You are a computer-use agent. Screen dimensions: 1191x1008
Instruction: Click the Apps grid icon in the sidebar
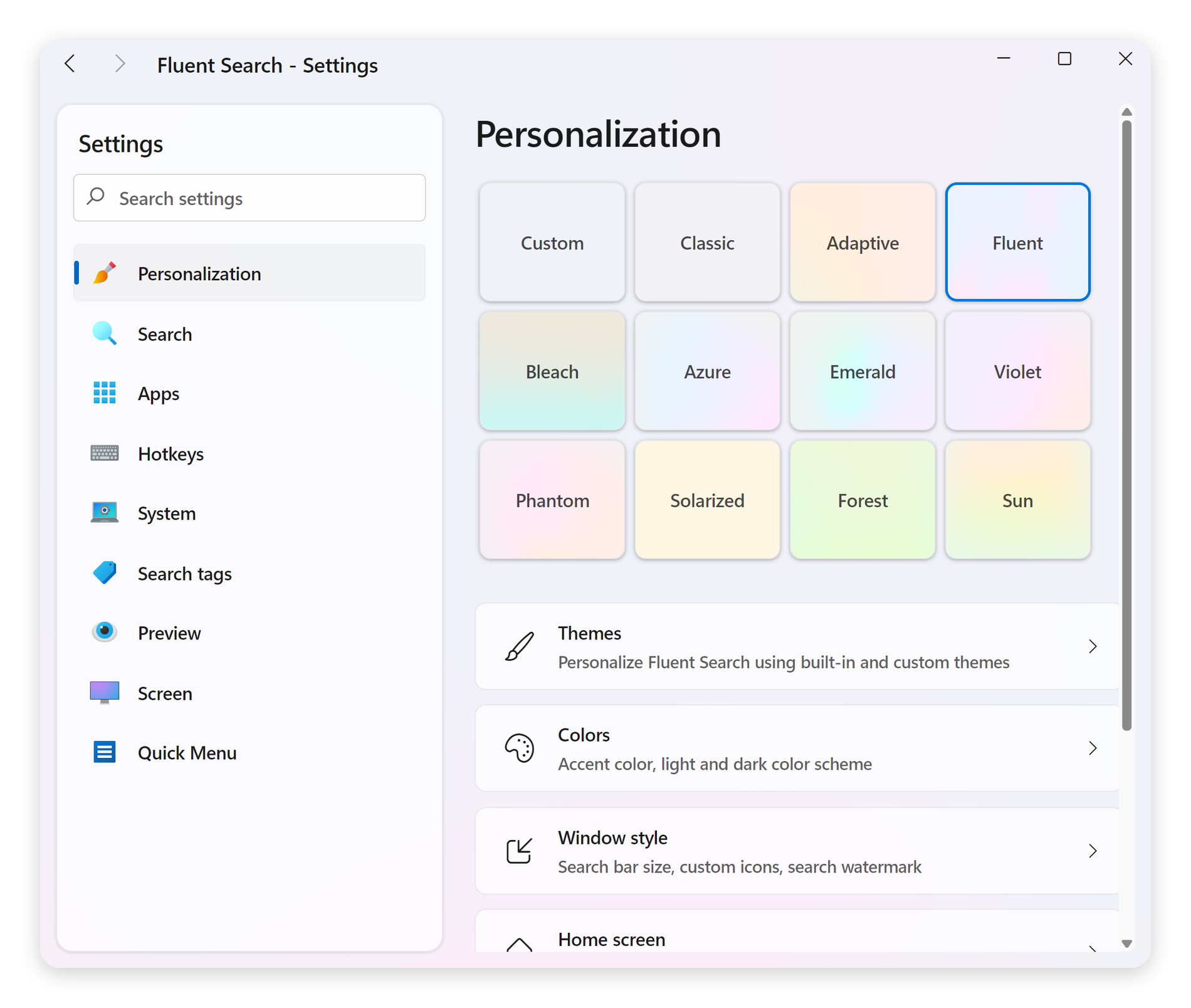pyautogui.click(x=105, y=392)
